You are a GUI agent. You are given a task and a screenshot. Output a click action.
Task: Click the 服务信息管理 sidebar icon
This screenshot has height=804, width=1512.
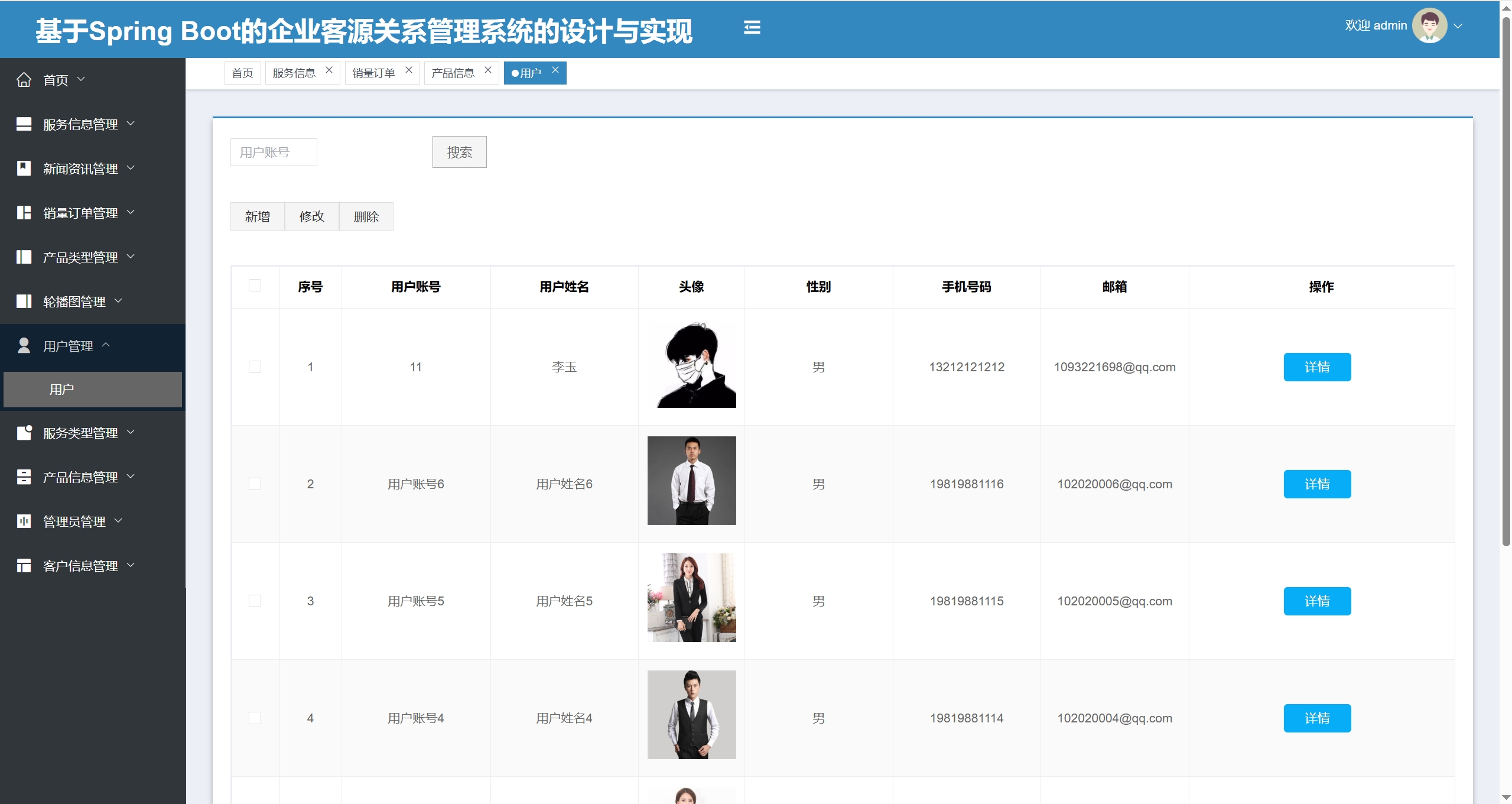pos(24,124)
